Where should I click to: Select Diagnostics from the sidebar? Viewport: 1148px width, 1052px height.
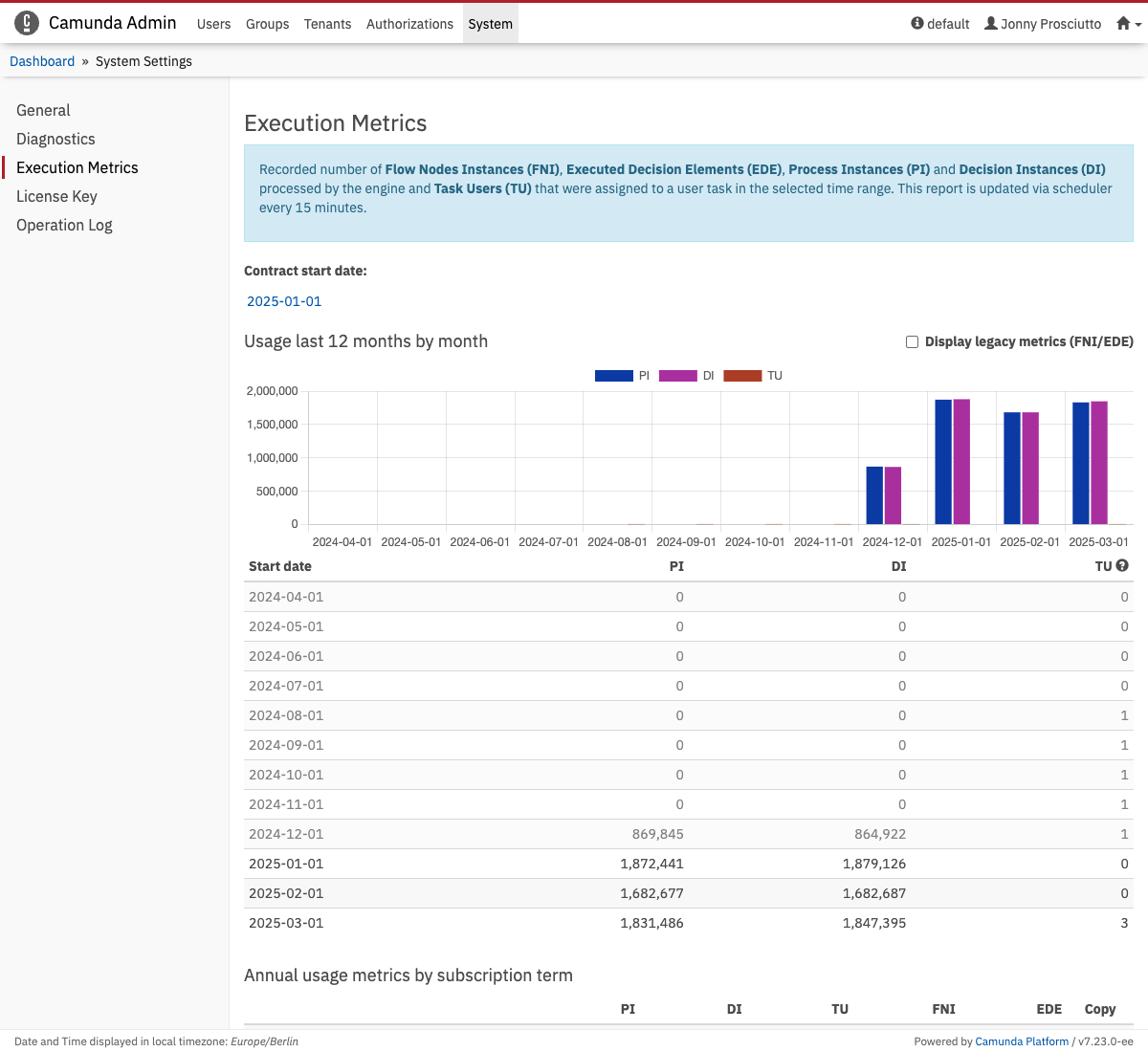coord(55,139)
